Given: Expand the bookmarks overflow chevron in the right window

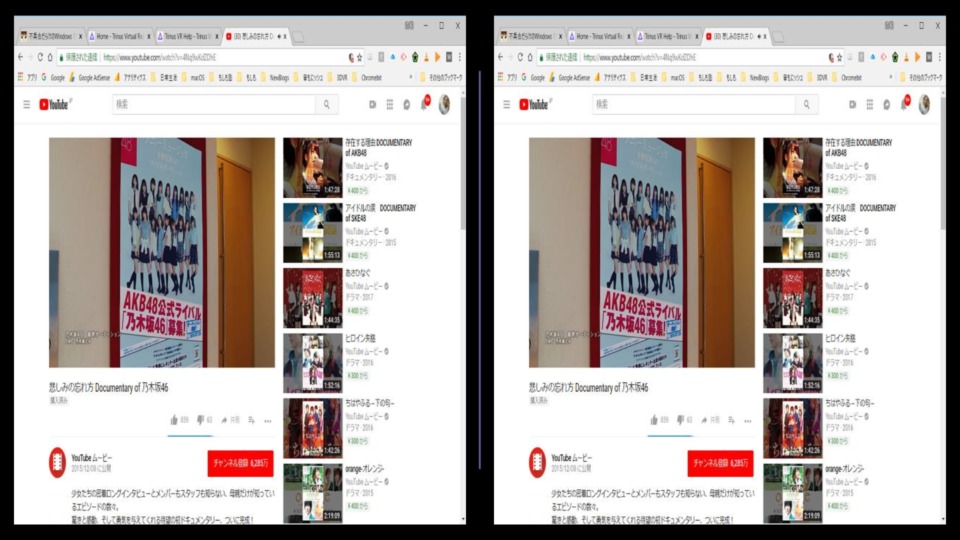Looking at the screenshot, I should 891,78.
